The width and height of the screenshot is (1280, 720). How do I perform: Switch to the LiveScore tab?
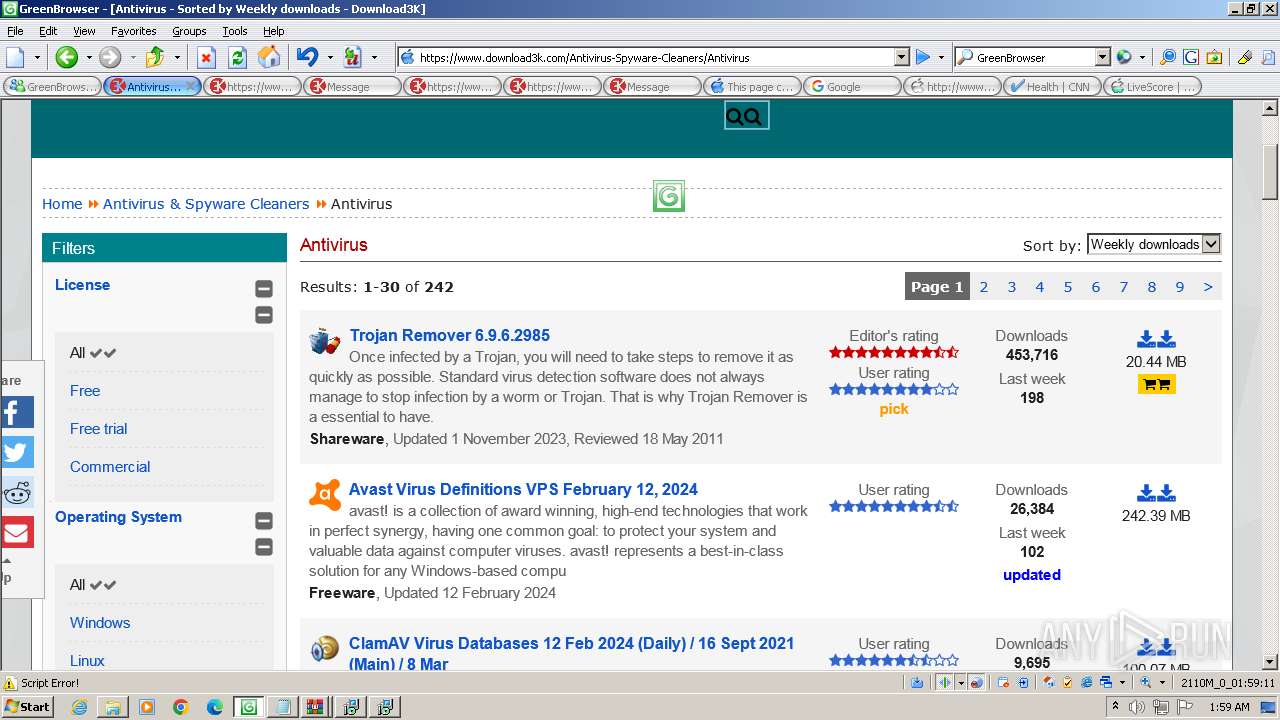click(x=1152, y=87)
